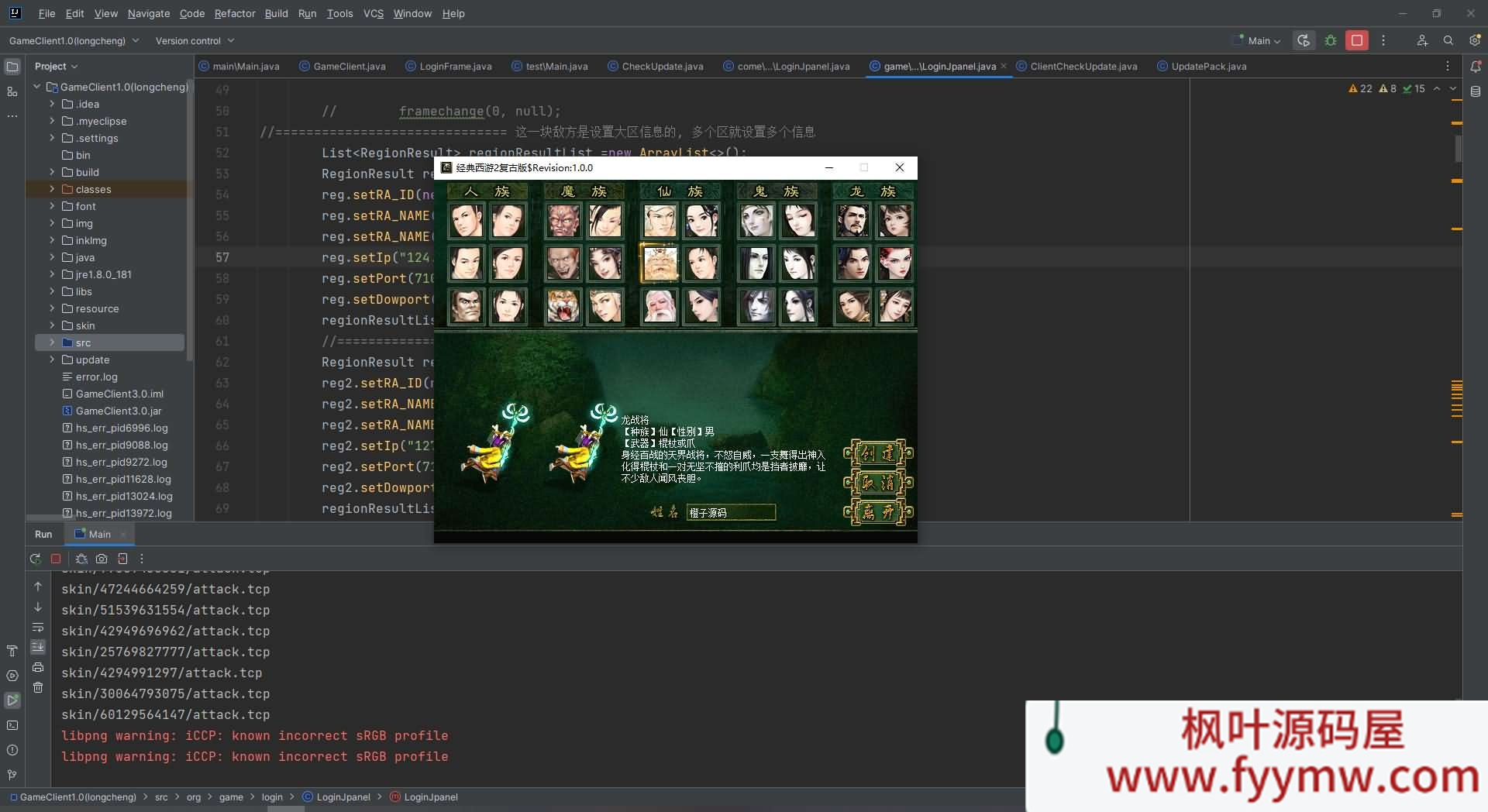
Task: Open GameClient1.0(longcheng) project dropdown
Action: pyautogui.click(x=74, y=40)
